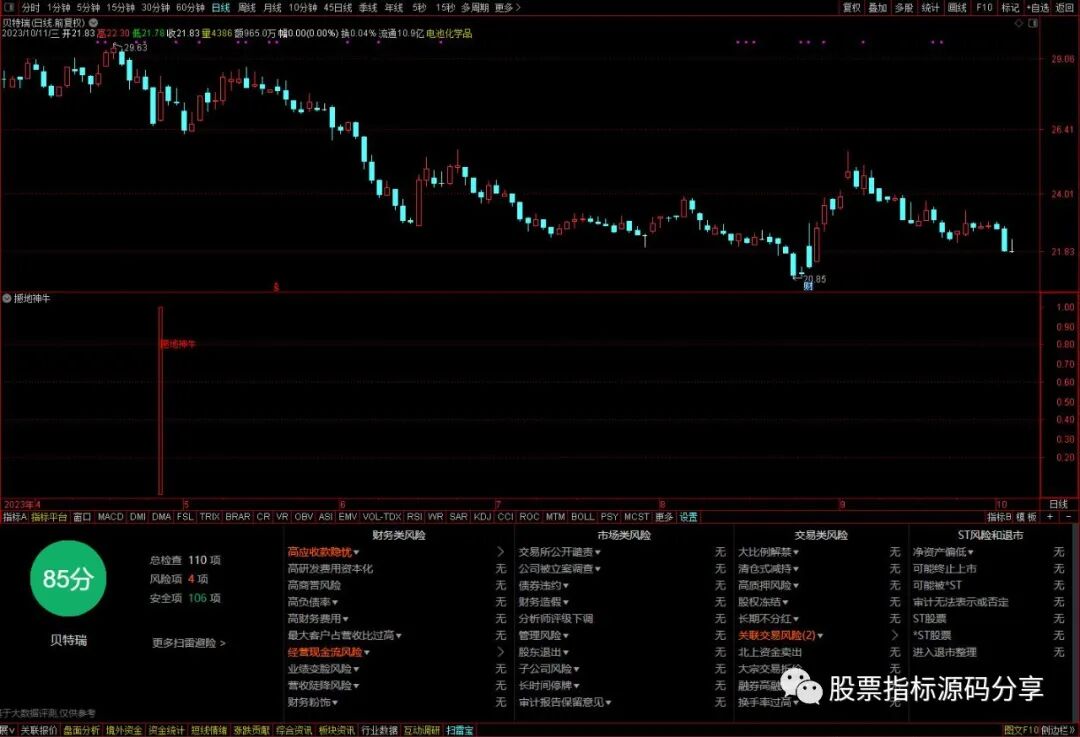Select the MACD indicator tab
This screenshot has height=737, width=1080.
[x=110, y=517]
